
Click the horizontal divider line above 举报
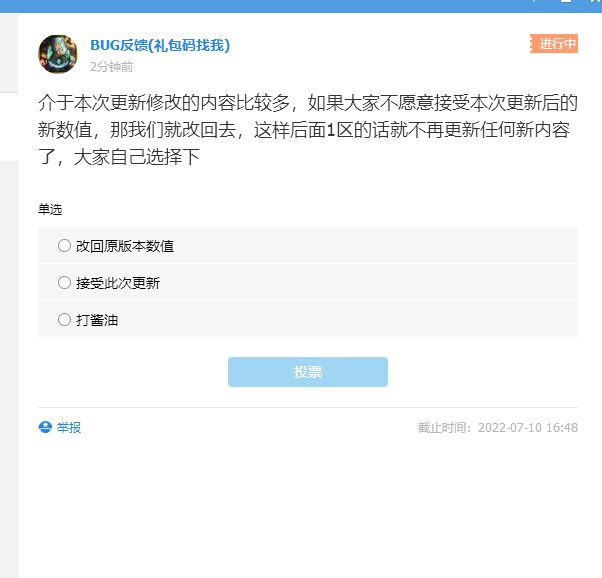308,407
